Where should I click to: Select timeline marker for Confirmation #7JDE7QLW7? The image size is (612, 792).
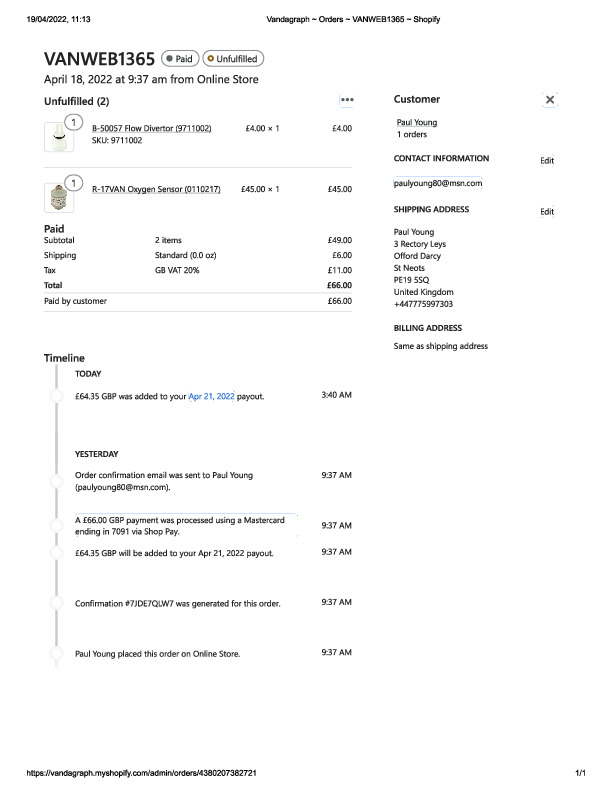coord(57,604)
